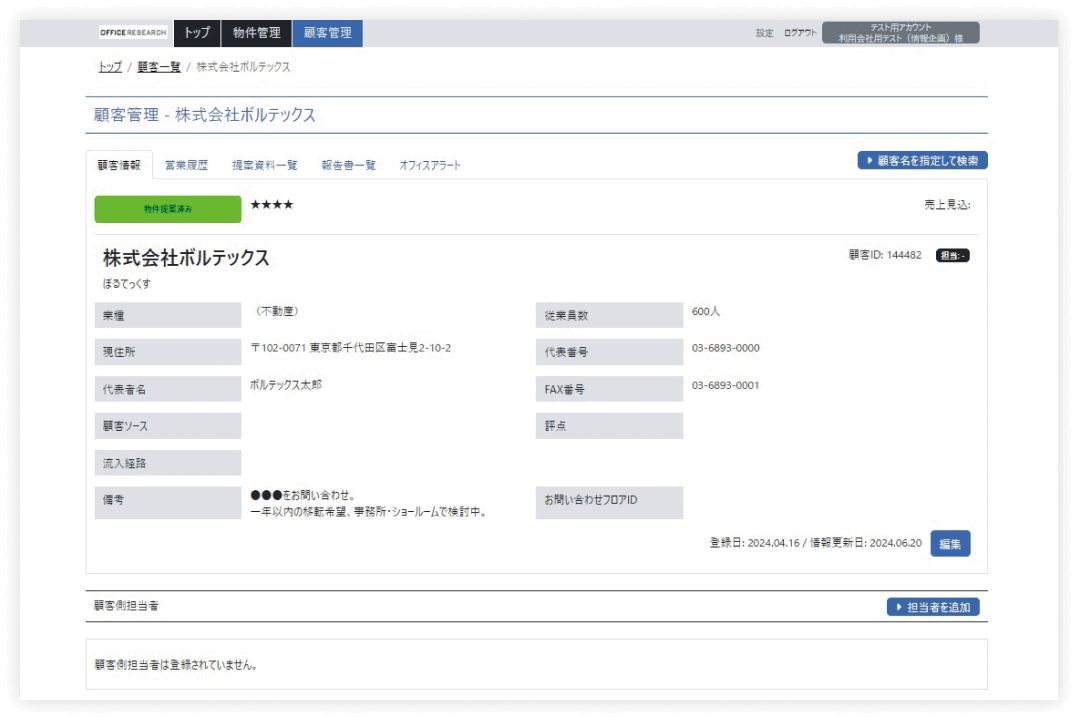Click the employee count 600人

pos(706,311)
